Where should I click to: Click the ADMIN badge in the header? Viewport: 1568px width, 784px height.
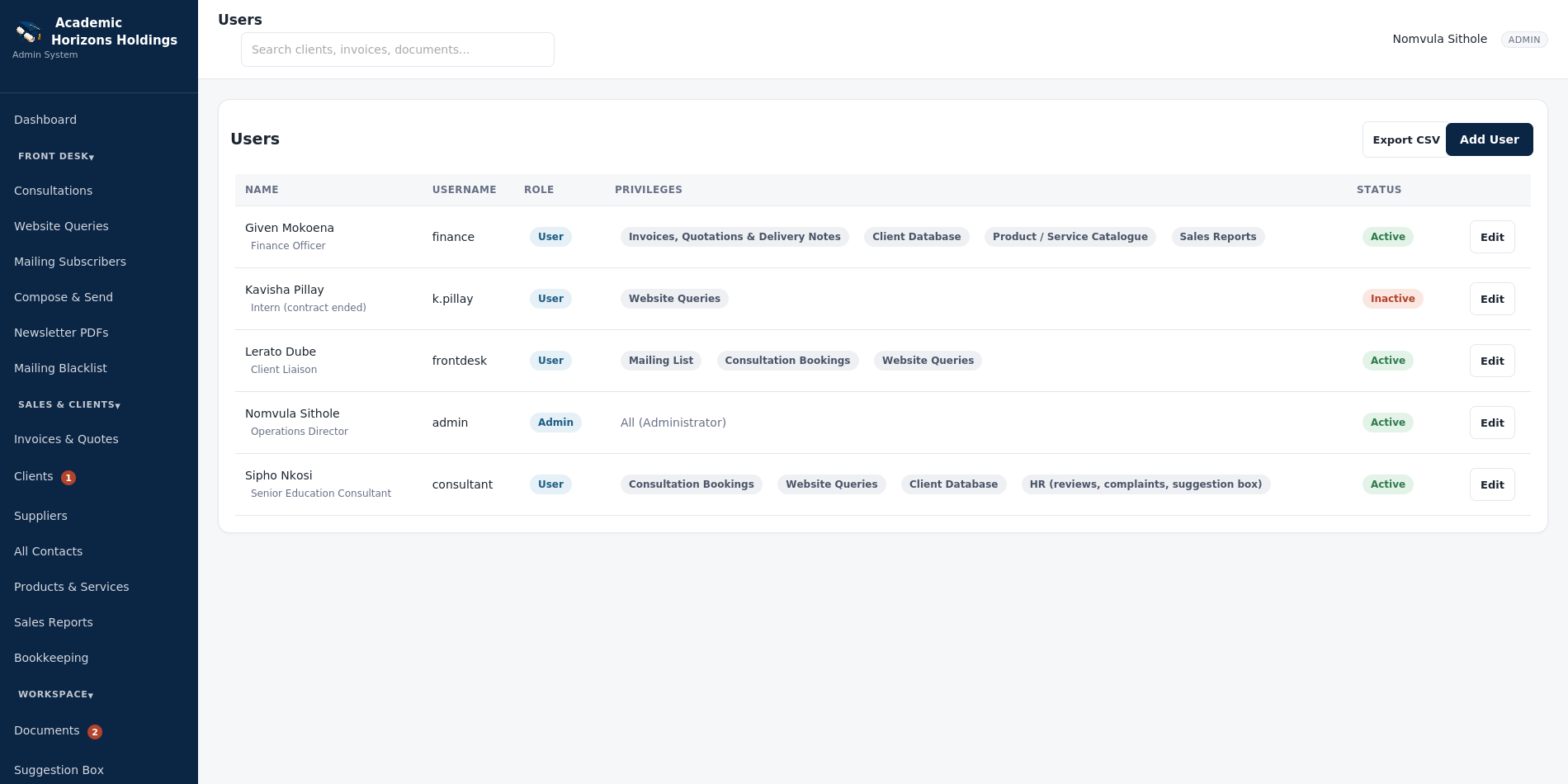click(1523, 40)
